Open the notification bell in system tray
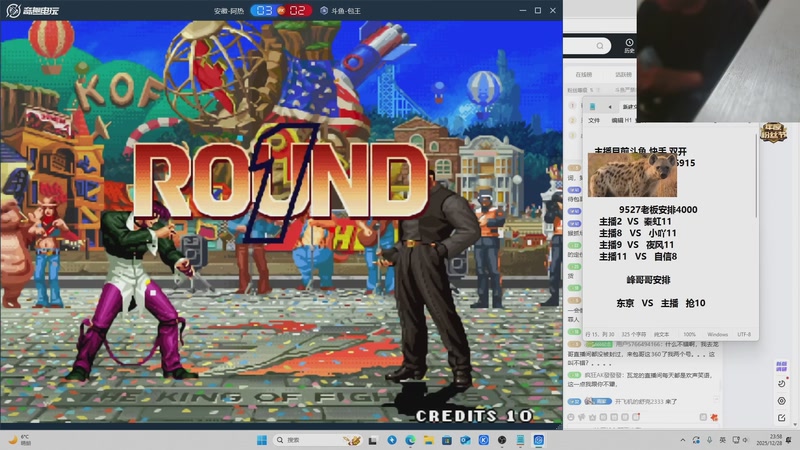Screen dimensions: 800x450 click(789, 440)
